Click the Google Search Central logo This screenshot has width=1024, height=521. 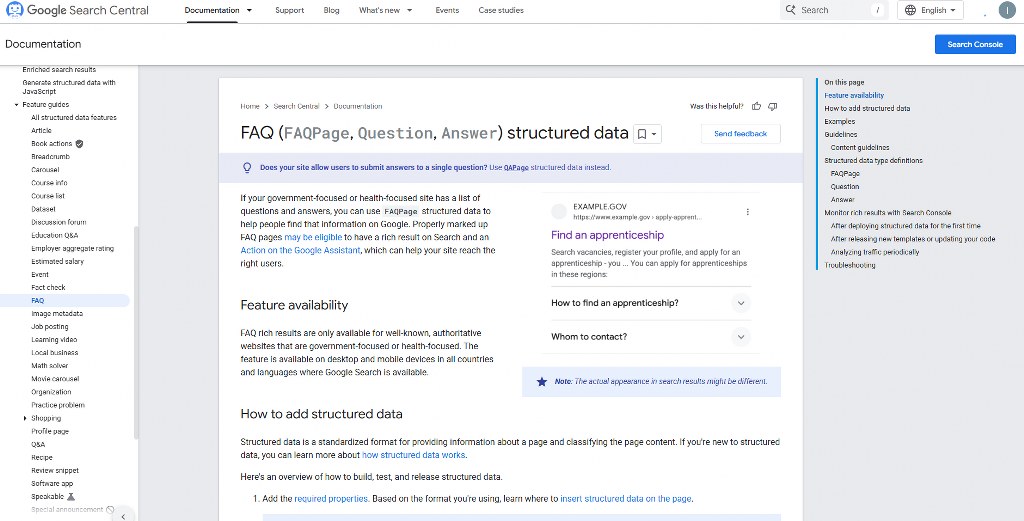(77, 10)
